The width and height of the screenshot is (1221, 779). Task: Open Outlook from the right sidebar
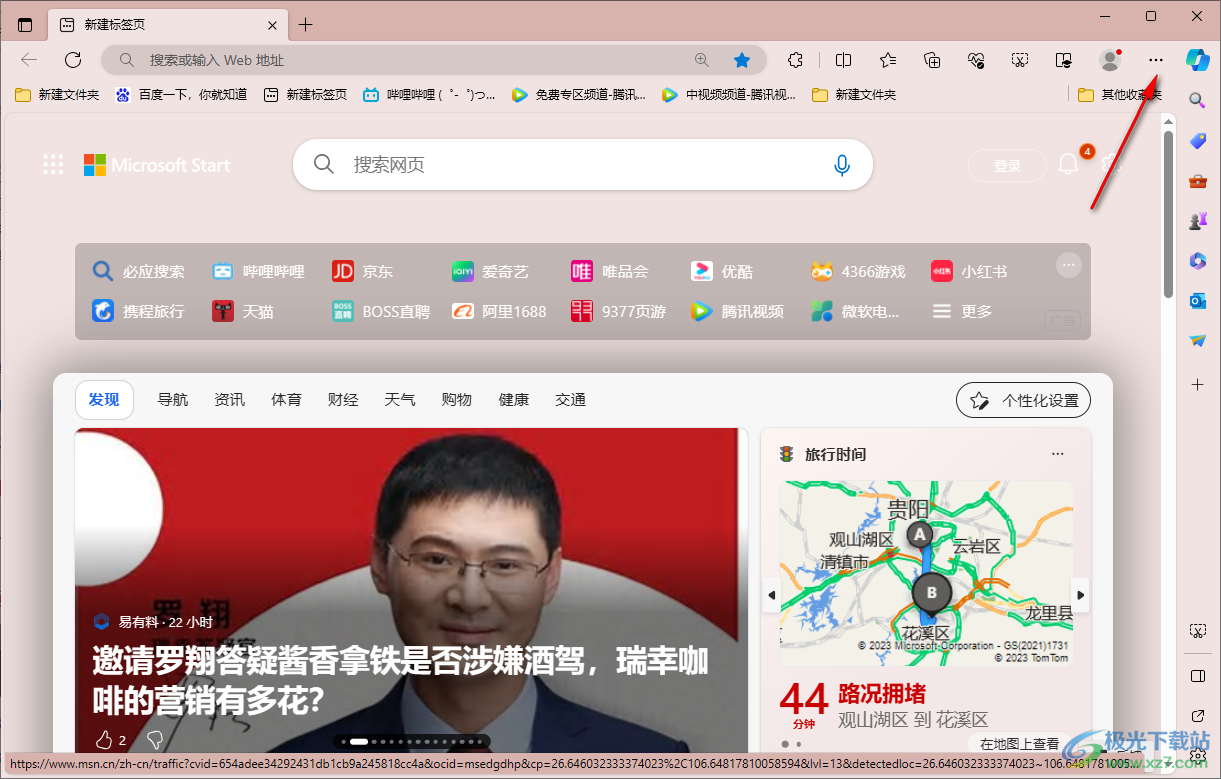pyautogui.click(x=1197, y=299)
